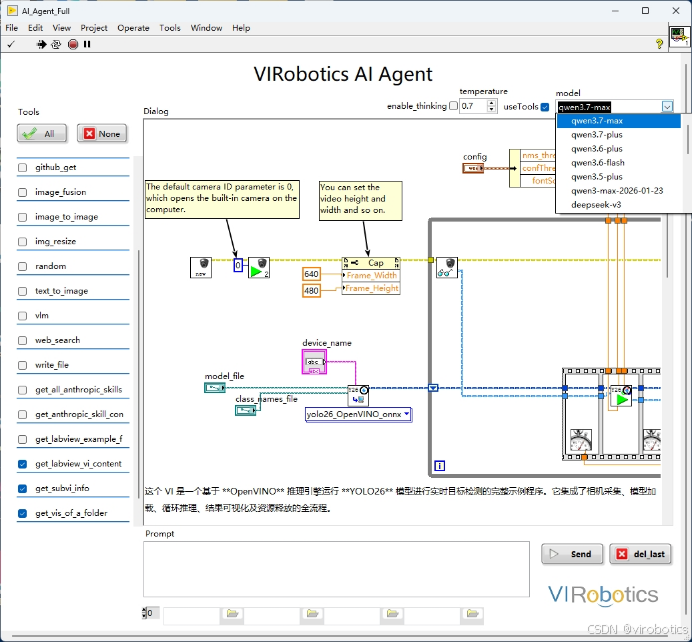The width and height of the screenshot is (693, 643).
Task: Open the Edit menu
Action: [x=35, y=28]
